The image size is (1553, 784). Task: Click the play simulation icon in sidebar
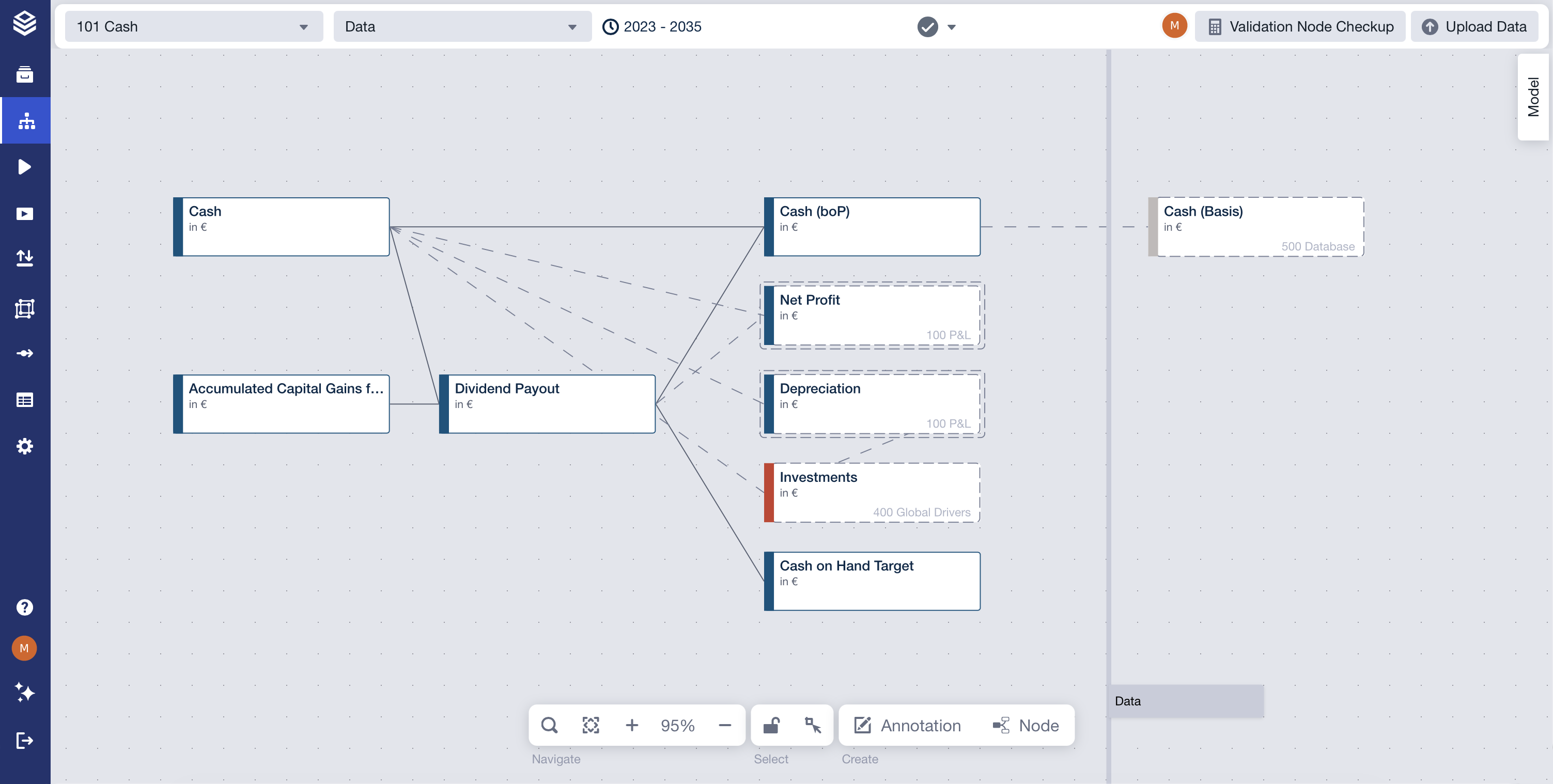(x=25, y=167)
